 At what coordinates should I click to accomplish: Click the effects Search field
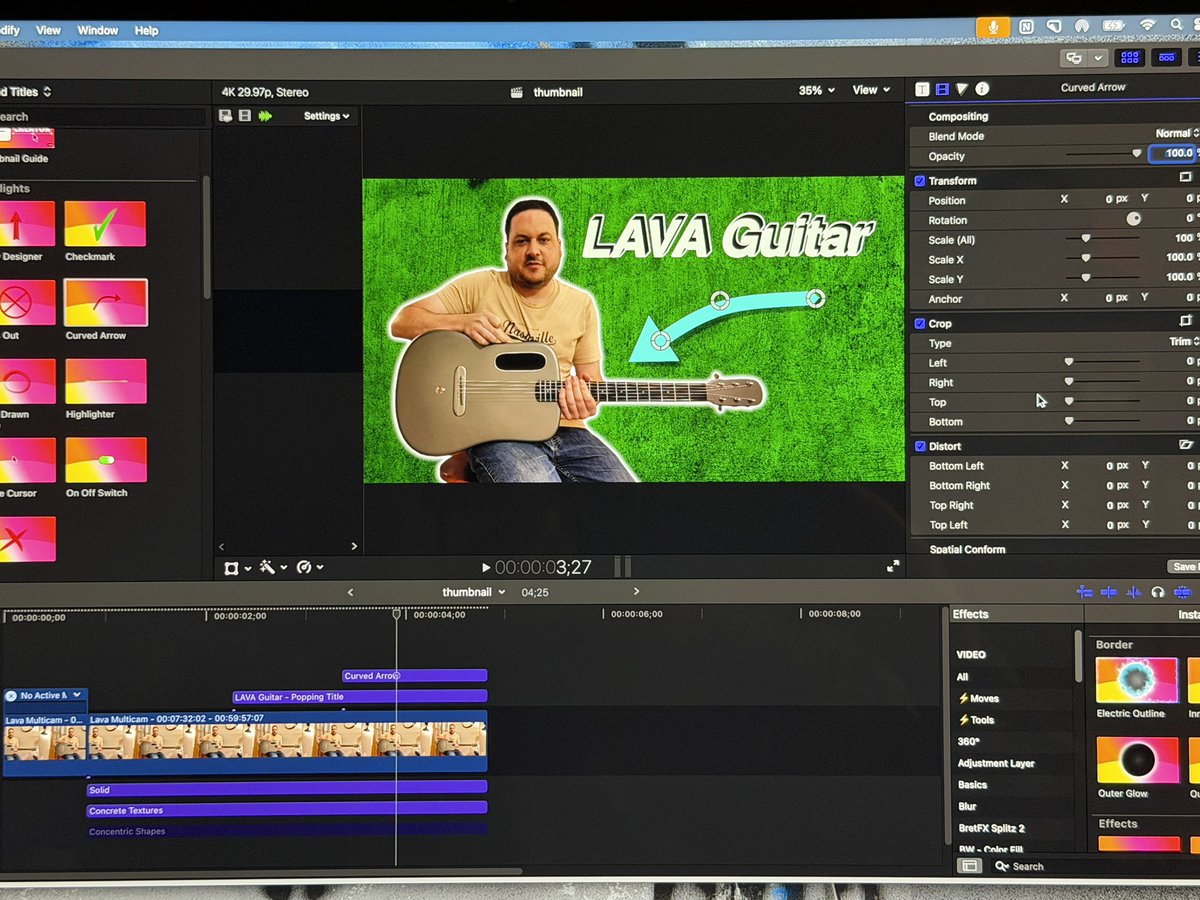click(x=1095, y=866)
